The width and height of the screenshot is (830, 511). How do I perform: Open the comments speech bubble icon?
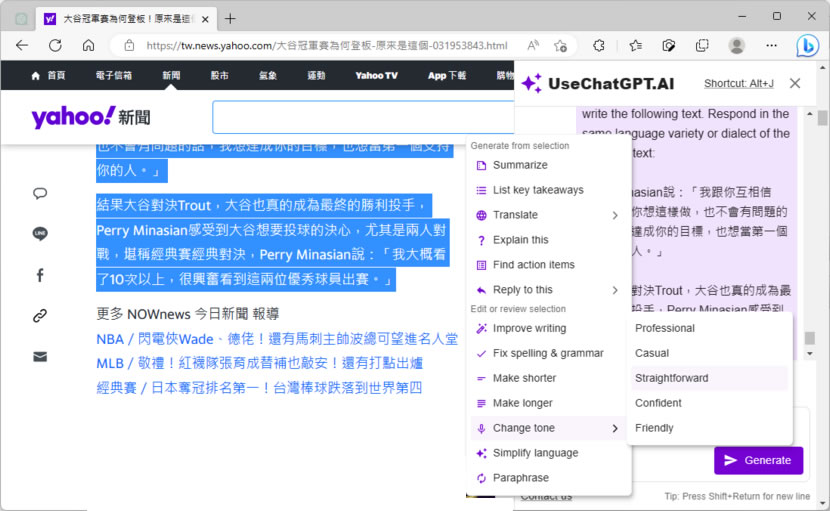(x=40, y=193)
